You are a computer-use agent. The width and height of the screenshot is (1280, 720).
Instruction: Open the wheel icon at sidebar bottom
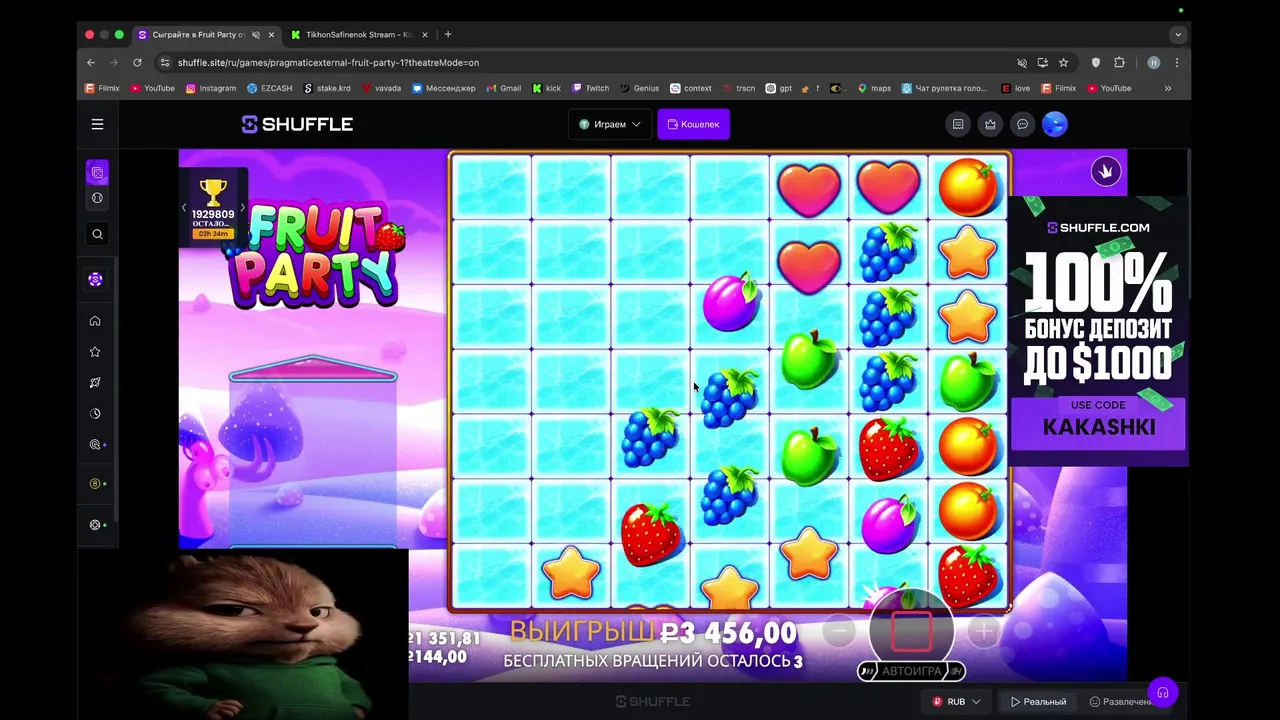(x=95, y=525)
